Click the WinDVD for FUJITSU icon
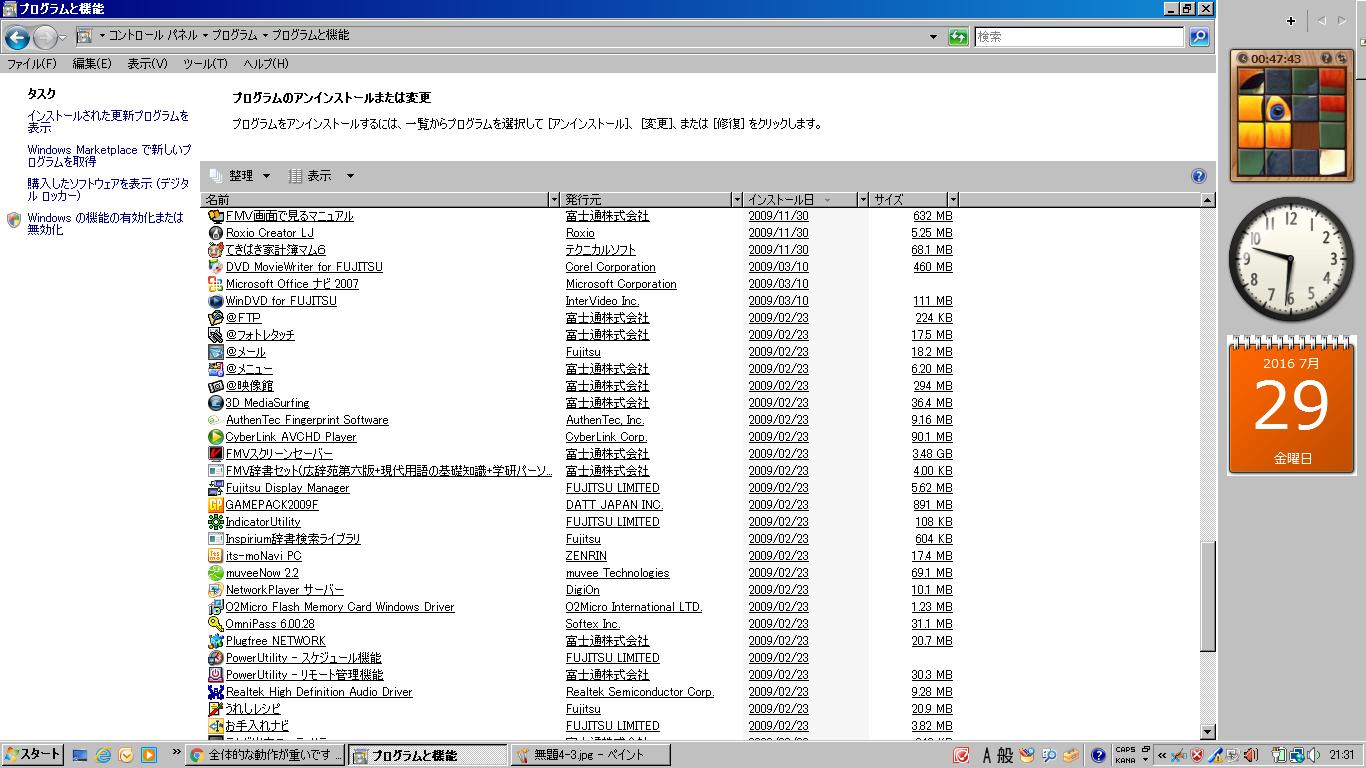 (215, 301)
